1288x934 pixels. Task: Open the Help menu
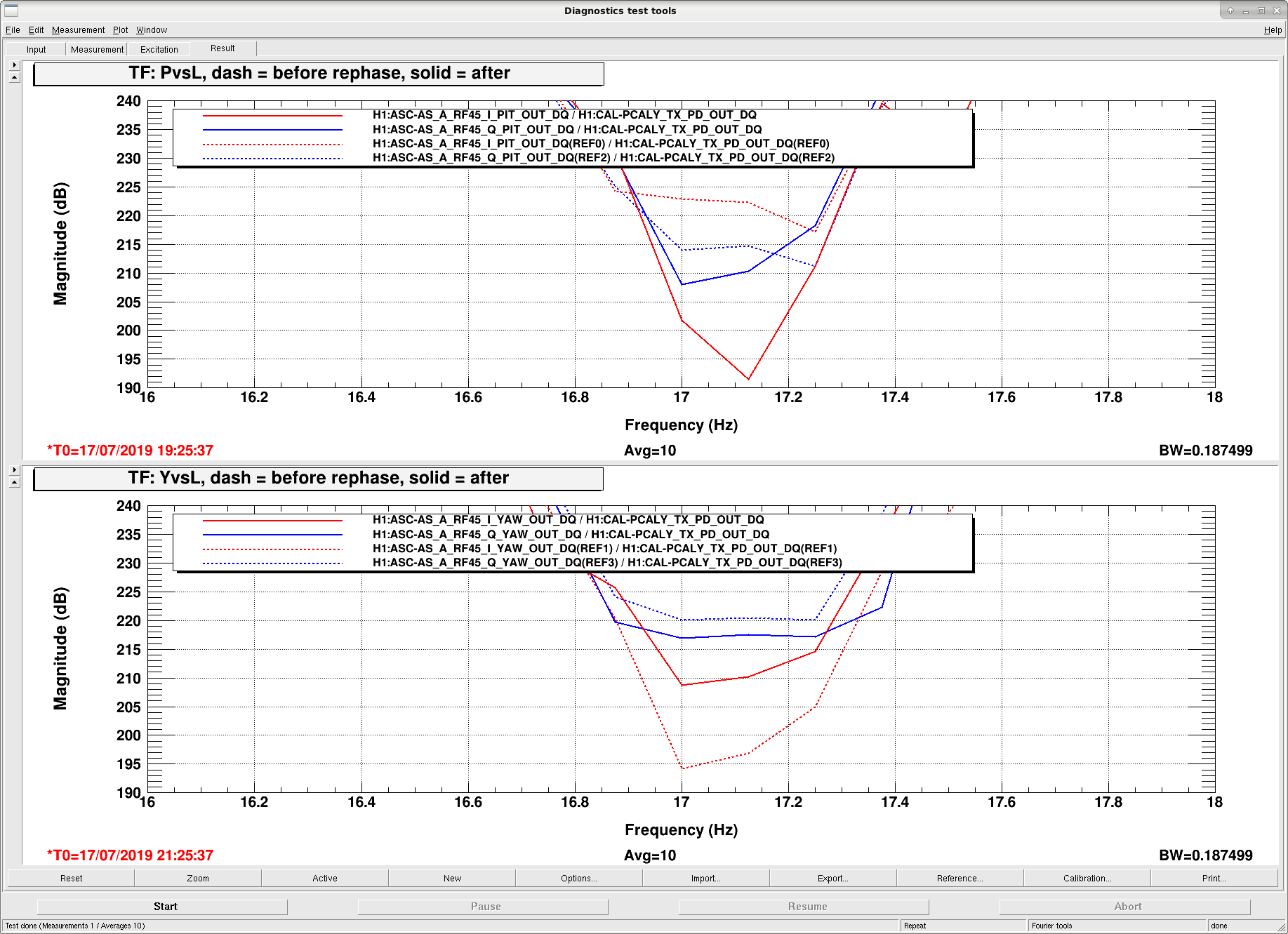tap(1273, 30)
